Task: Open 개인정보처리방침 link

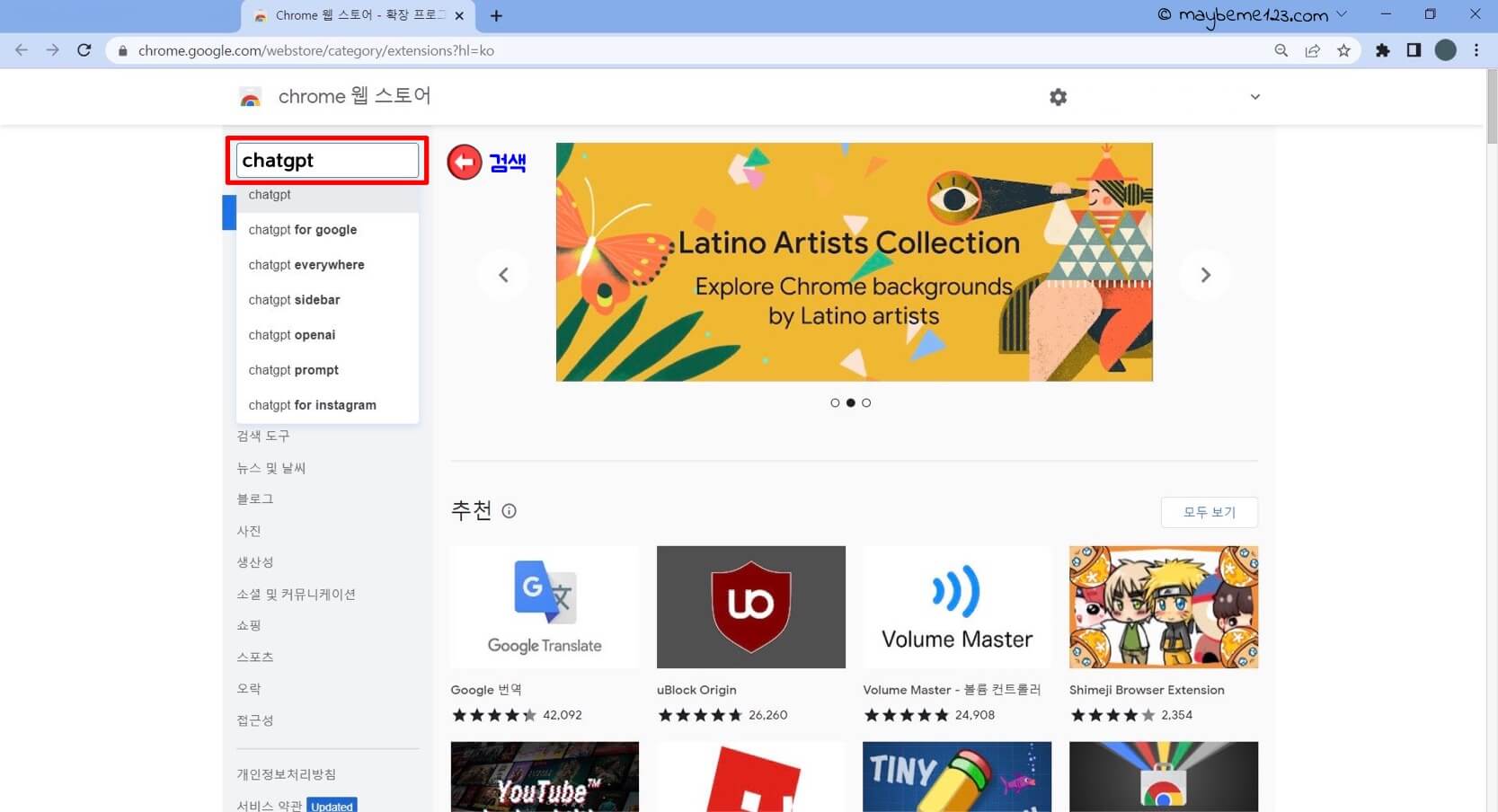Action: pyautogui.click(x=287, y=774)
